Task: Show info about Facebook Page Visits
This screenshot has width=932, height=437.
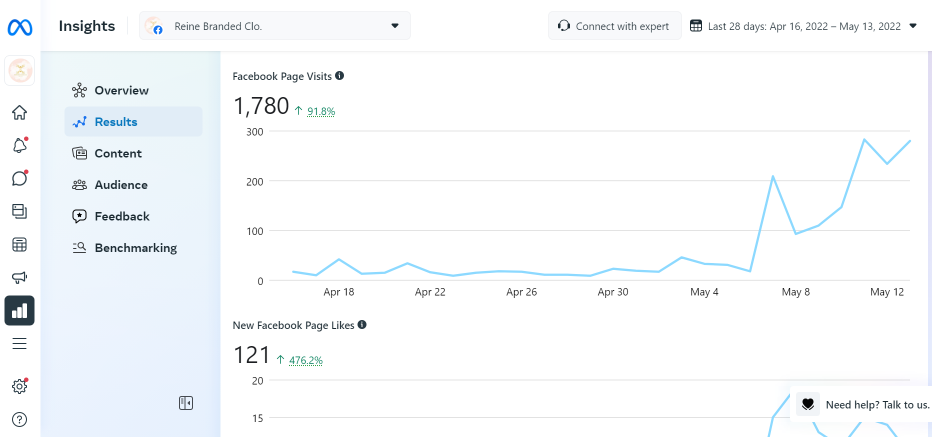Action: click(x=340, y=76)
